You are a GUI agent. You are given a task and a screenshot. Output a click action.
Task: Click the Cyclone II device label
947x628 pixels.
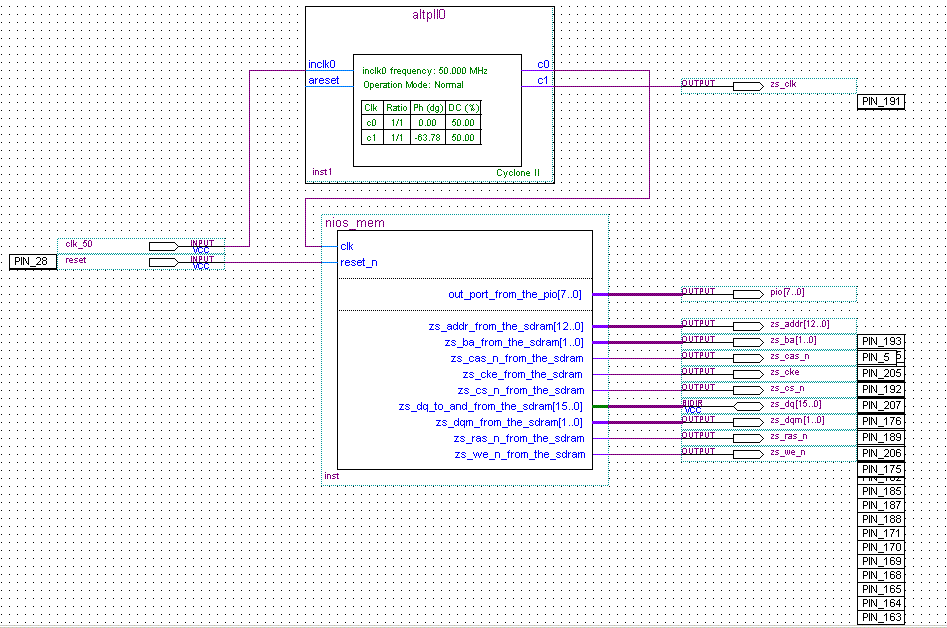518,172
